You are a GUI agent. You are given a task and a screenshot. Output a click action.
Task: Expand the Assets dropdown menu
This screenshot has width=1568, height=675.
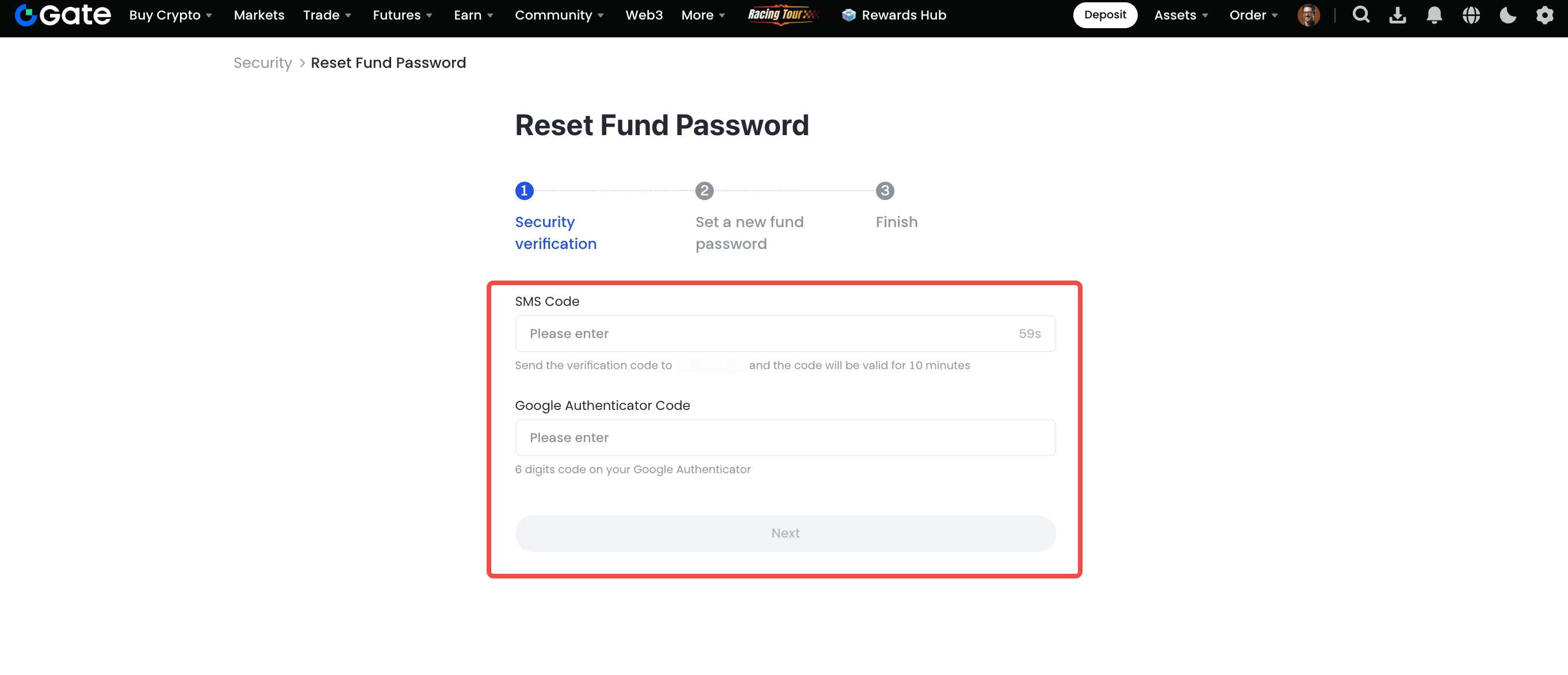tap(1180, 15)
